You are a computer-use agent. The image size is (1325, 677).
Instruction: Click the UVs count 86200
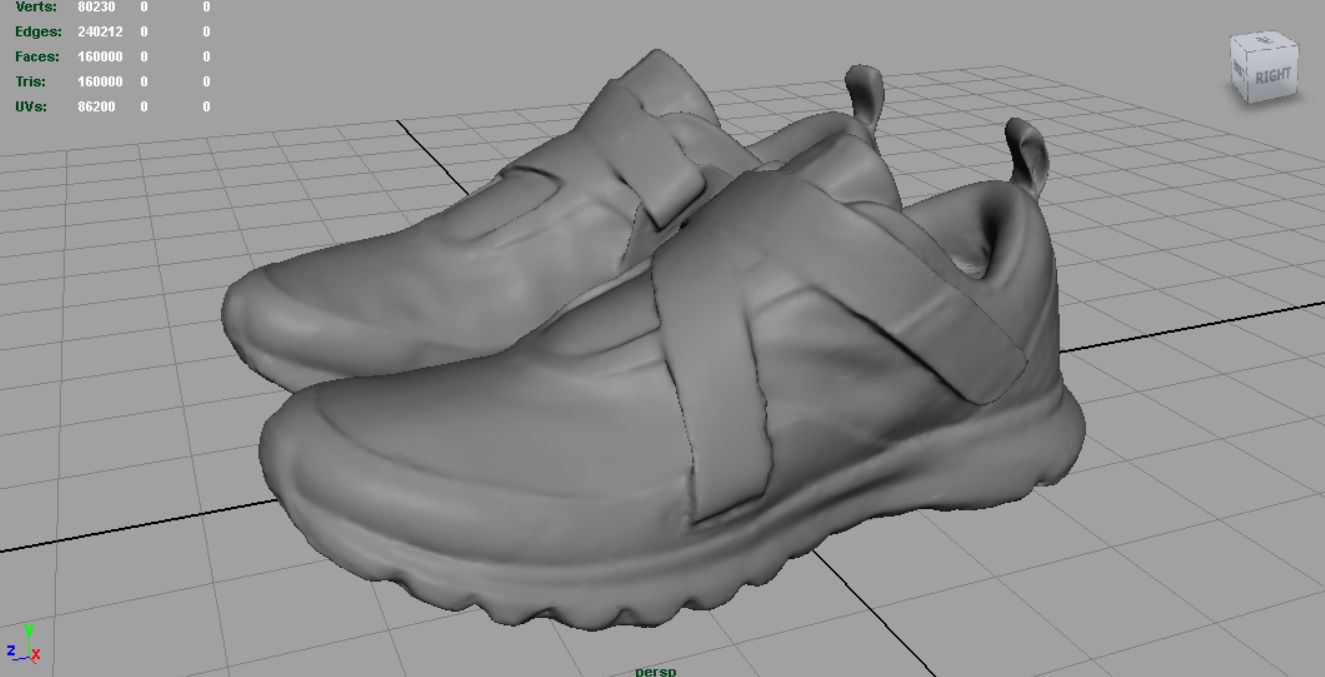[97, 106]
